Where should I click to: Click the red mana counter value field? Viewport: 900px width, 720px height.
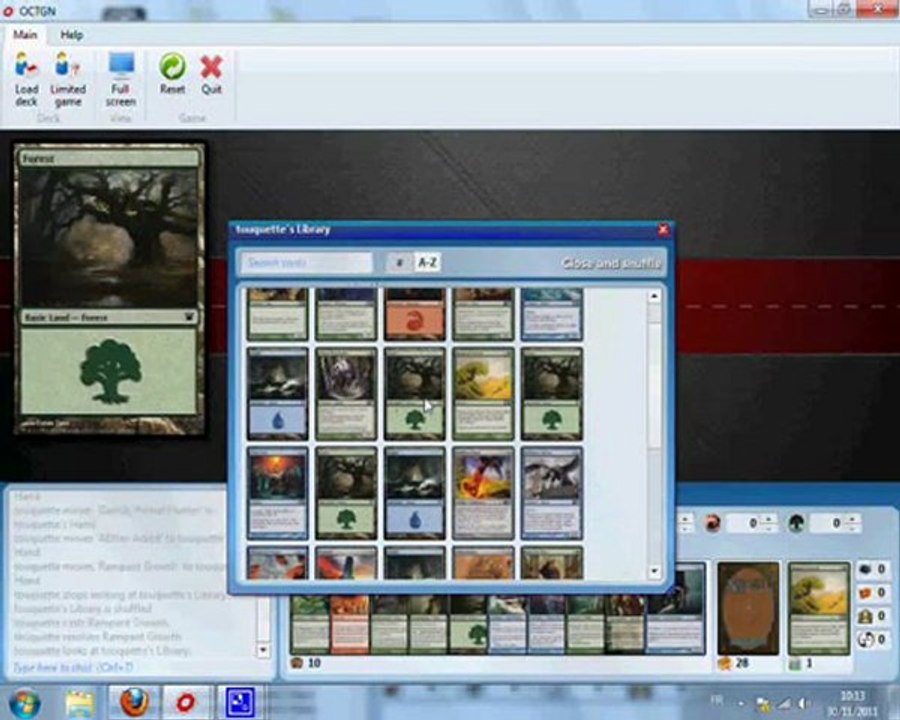coord(746,523)
